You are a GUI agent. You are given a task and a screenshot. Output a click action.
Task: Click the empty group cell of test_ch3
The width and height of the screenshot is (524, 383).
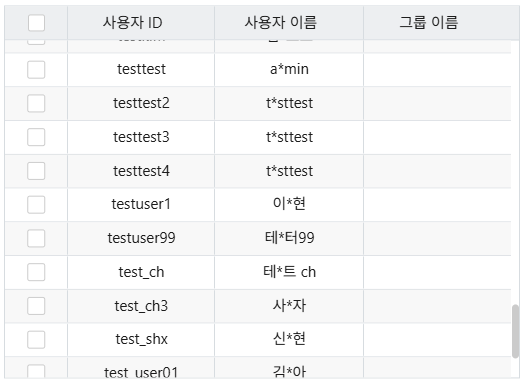[437, 306]
